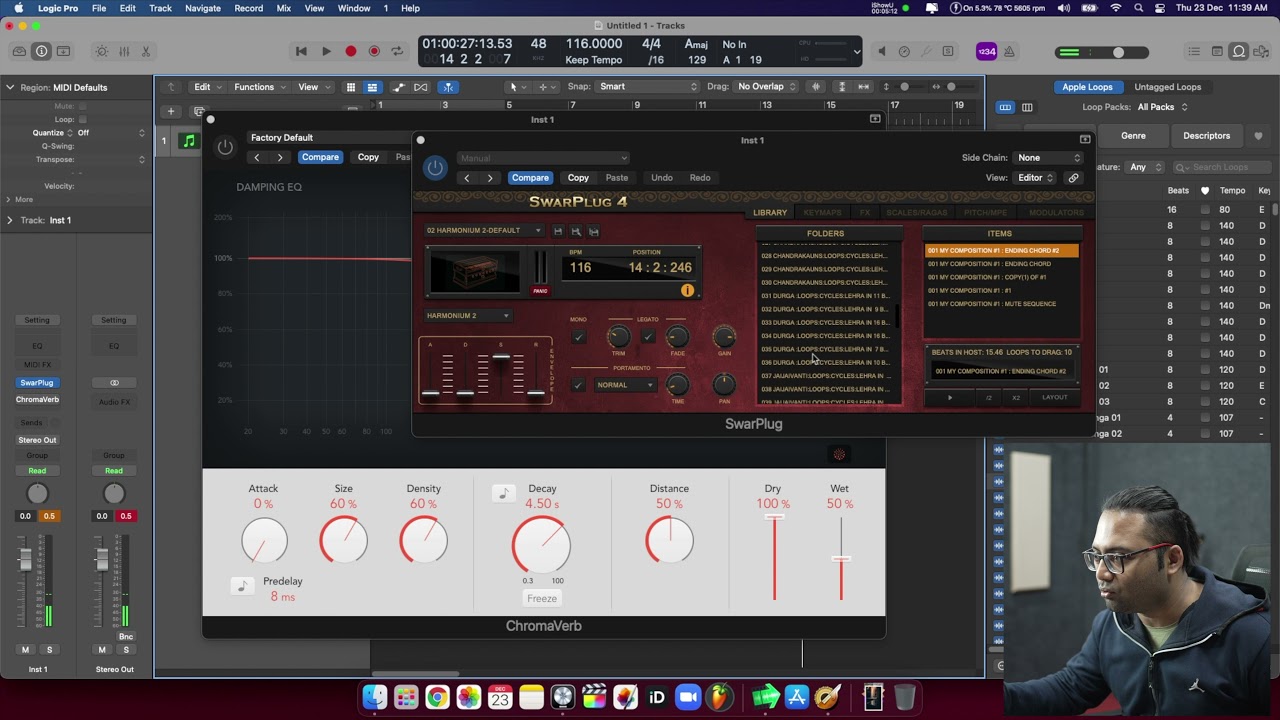Open the Library button in the control bar
This screenshot has height=720, width=1280.
pyautogui.click(x=19, y=51)
